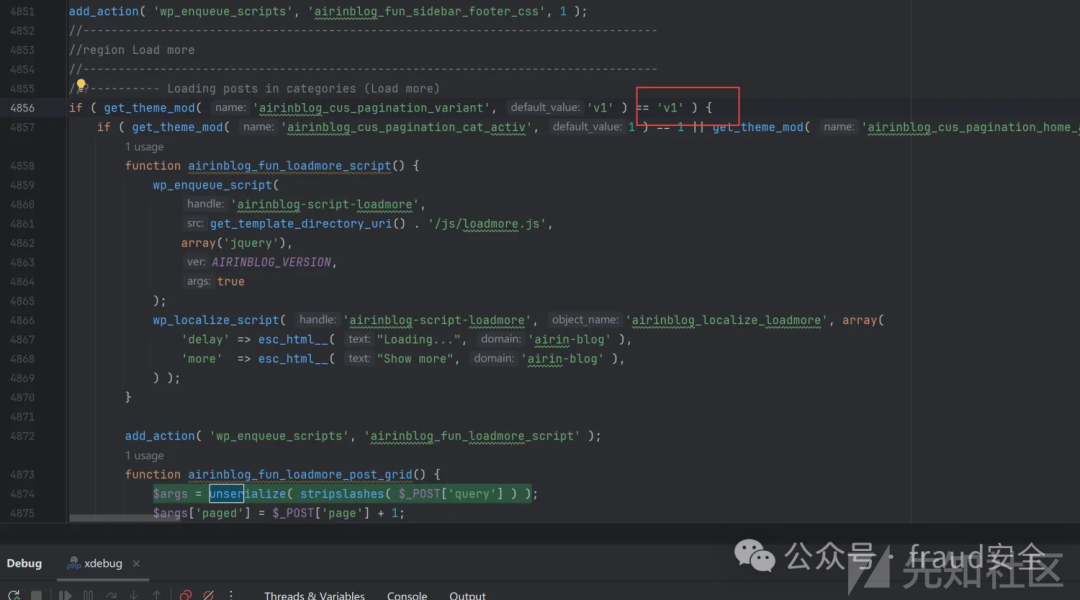Click the Resume Program icon
The height and width of the screenshot is (600, 1080).
(x=65, y=595)
